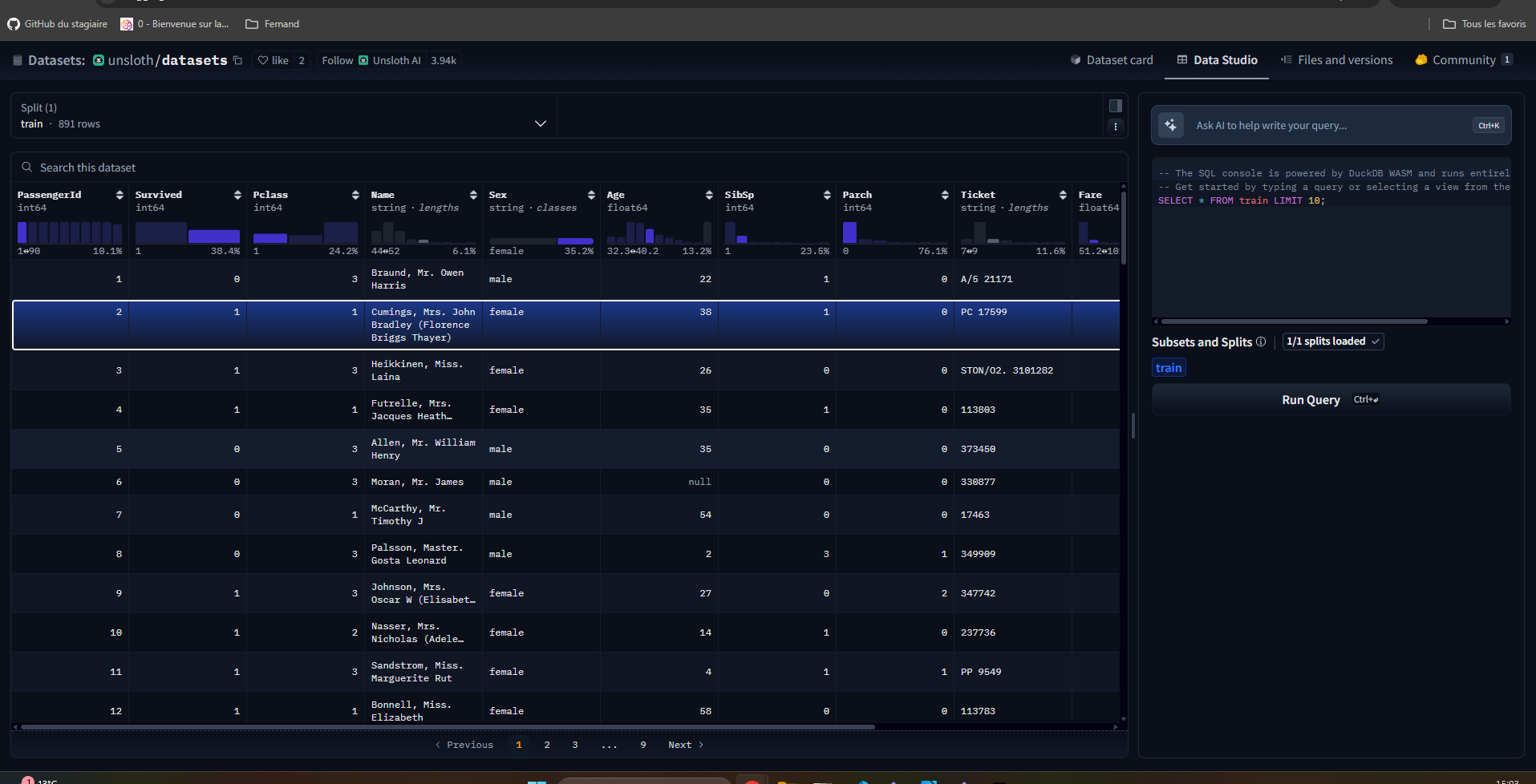Click the info icon beside Subsets and Splits
Image resolution: width=1536 pixels, height=784 pixels.
pyautogui.click(x=1261, y=341)
